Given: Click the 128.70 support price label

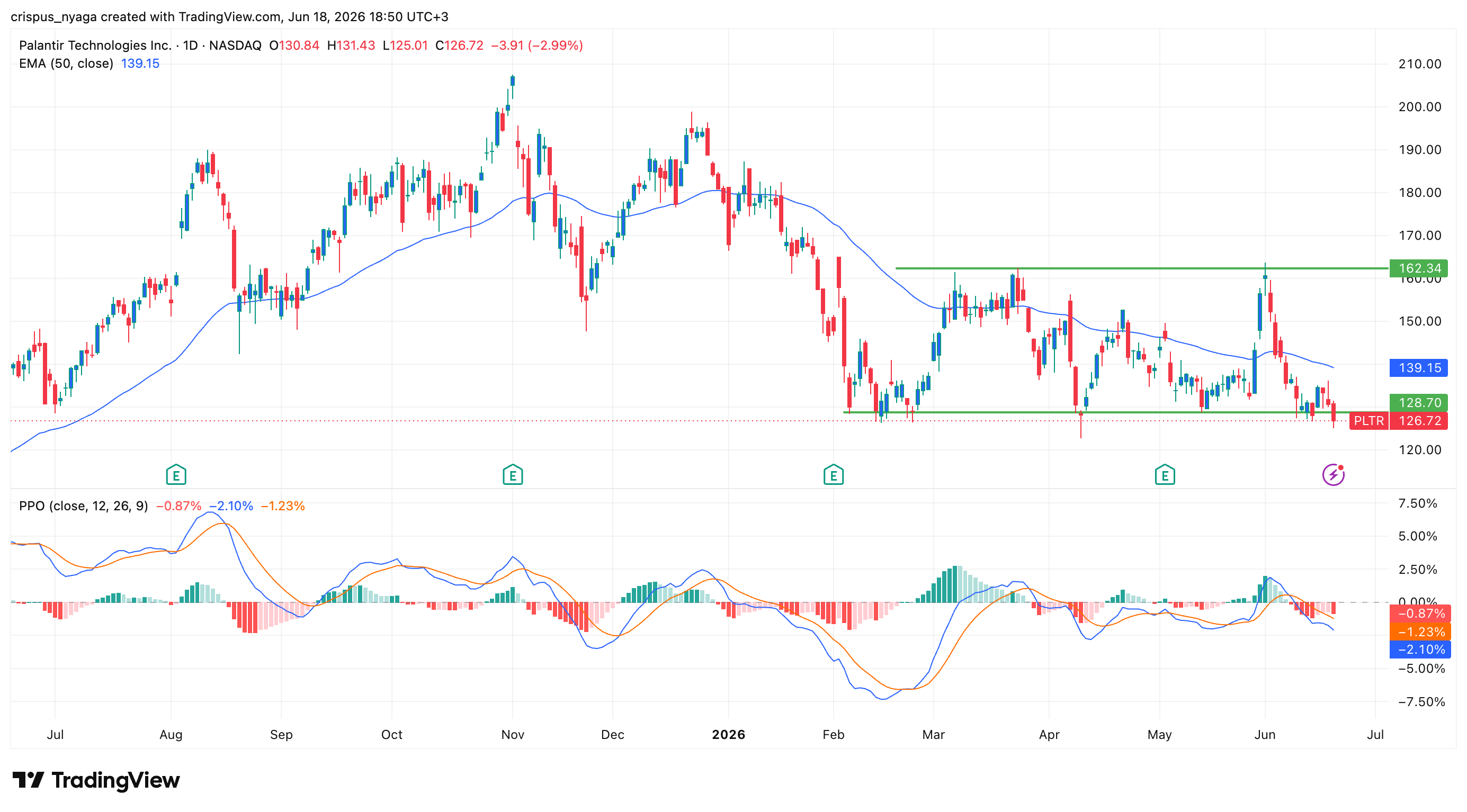Looking at the screenshot, I should pyautogui.click(x=1419, y=402).
